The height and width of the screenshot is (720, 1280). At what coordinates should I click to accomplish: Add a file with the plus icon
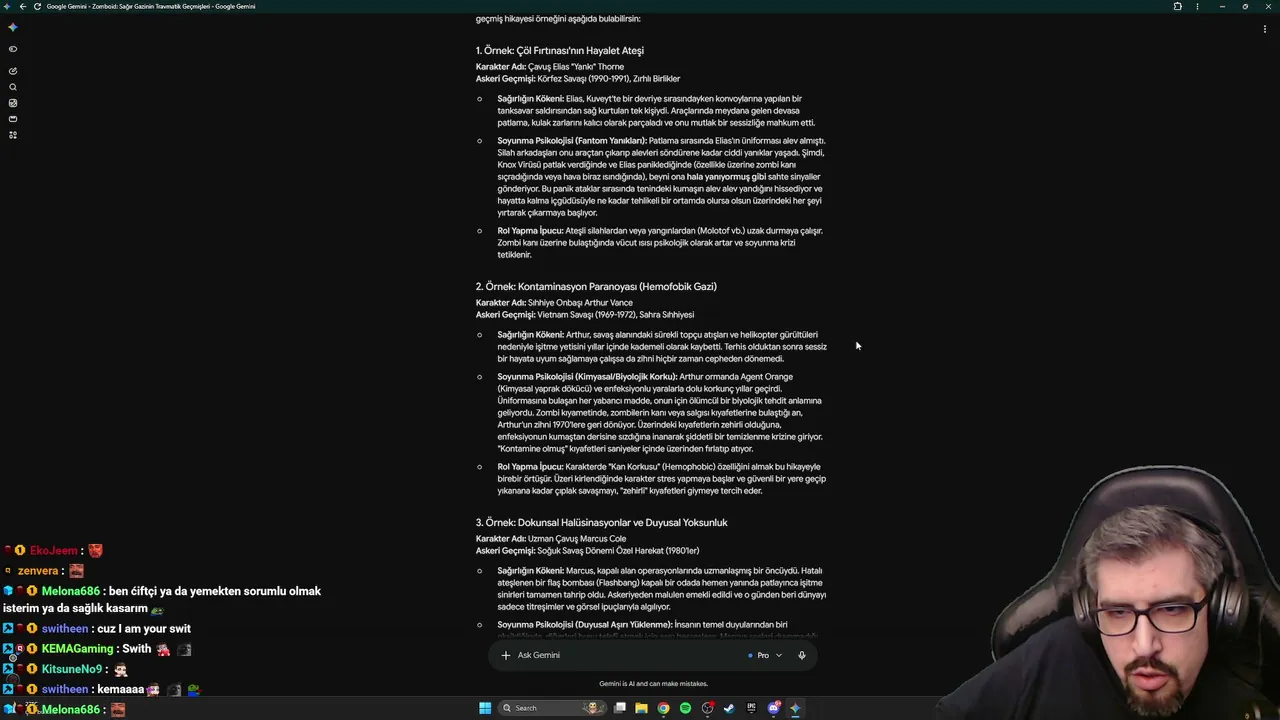(506, 655)
